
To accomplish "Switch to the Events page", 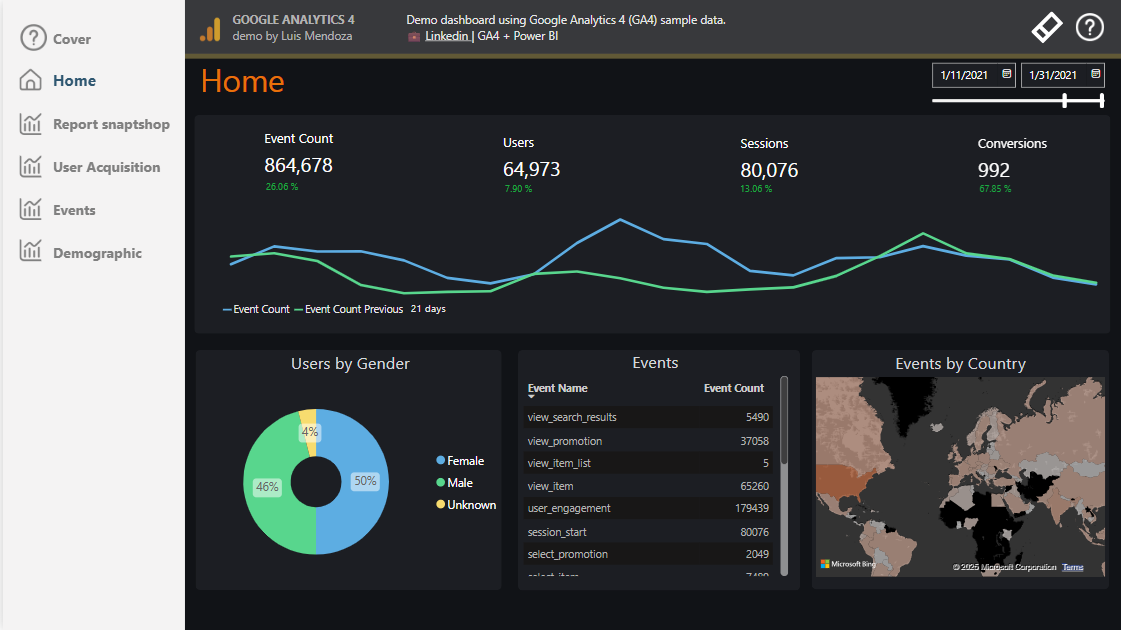I will coord(74,210).
